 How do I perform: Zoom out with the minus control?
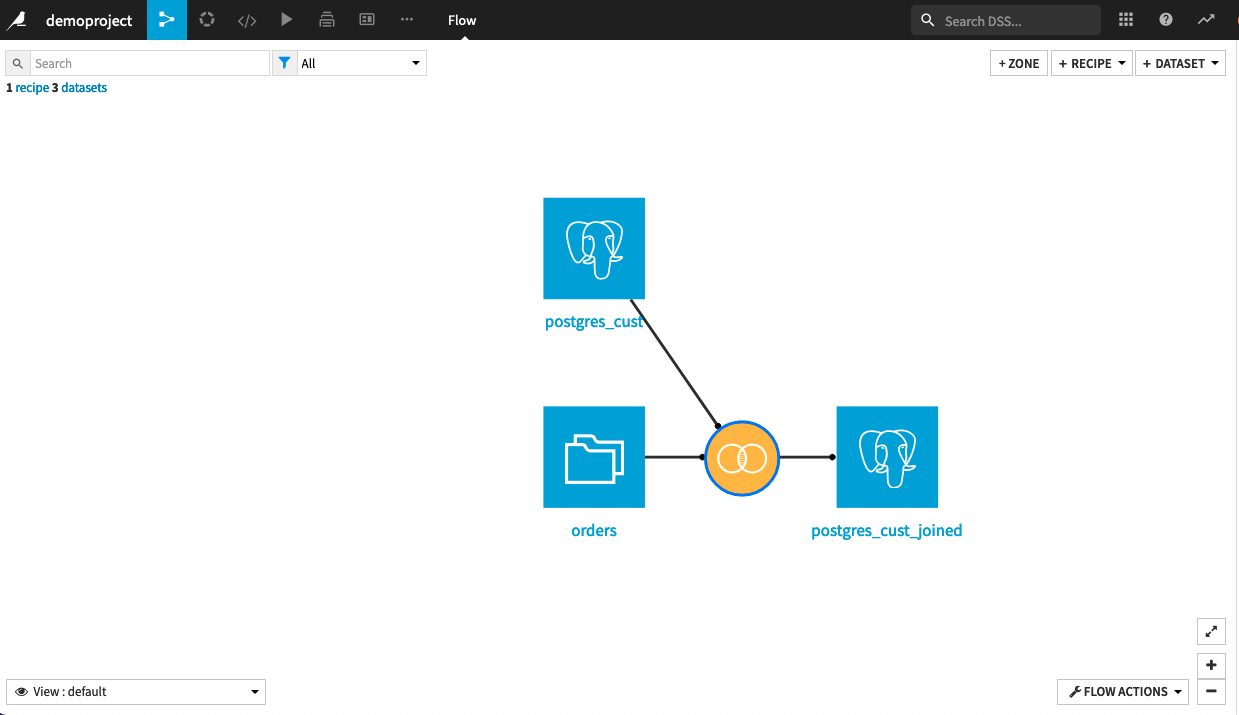pyautogui.click(x=1211, y=691)
